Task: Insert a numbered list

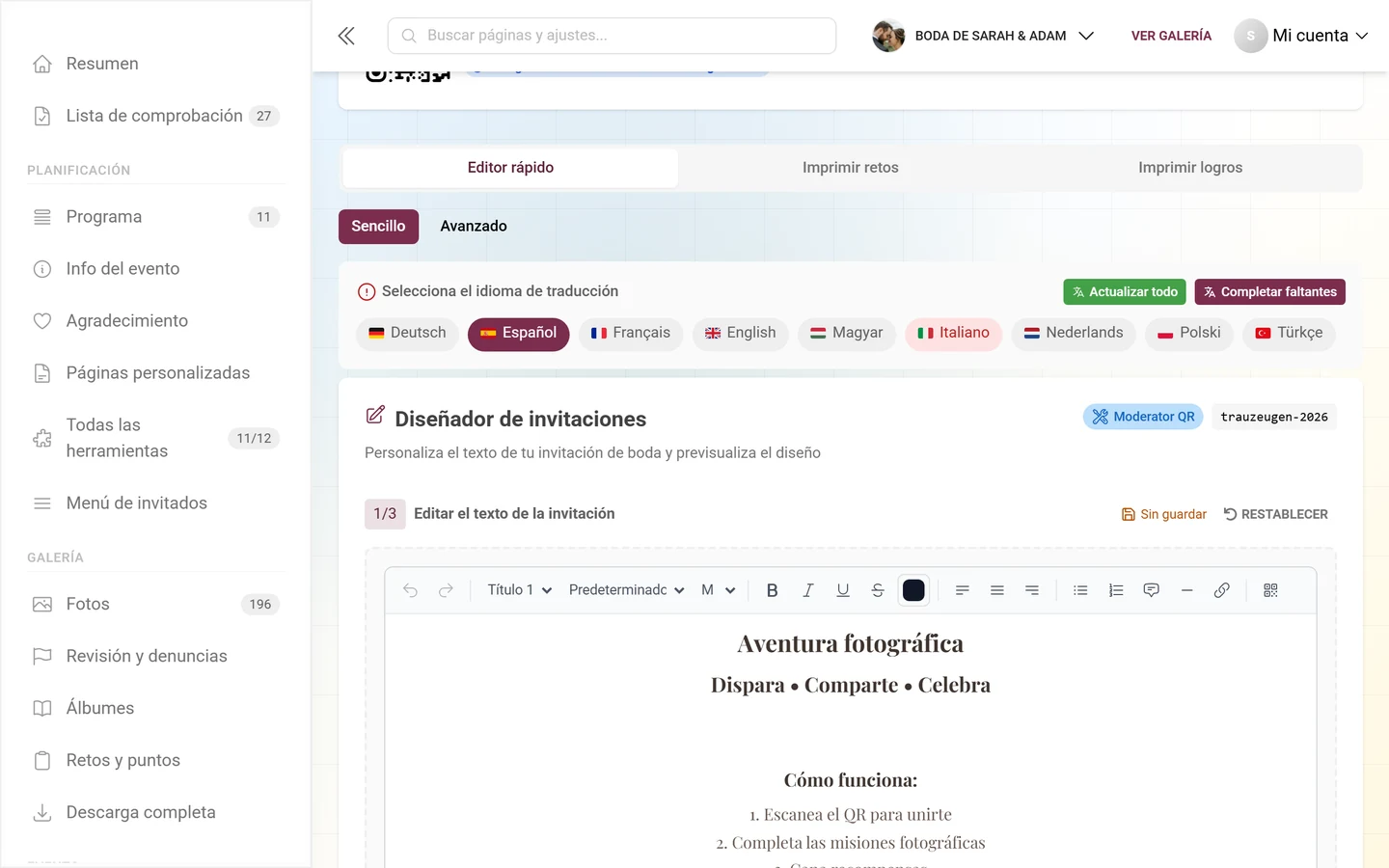Action: [x=1116, y=590]
